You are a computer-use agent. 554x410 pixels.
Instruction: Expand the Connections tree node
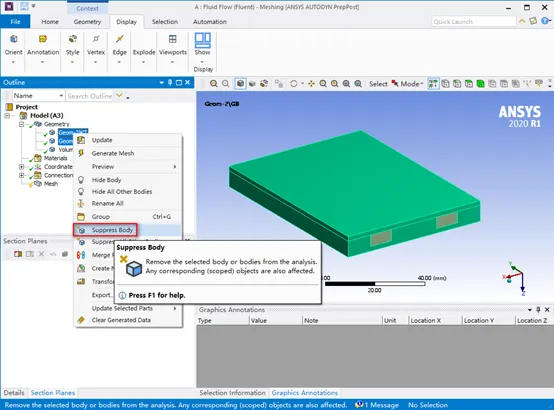22,175
